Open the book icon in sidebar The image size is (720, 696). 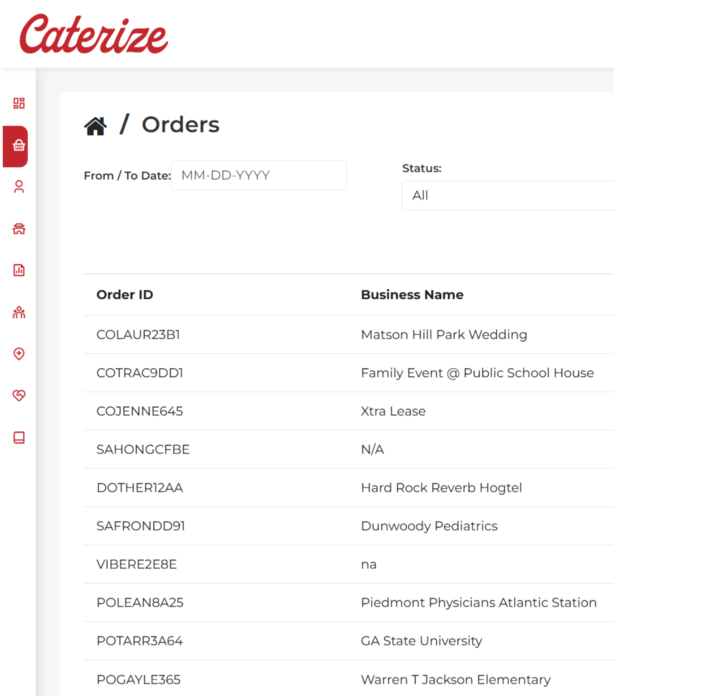point(18,438)
